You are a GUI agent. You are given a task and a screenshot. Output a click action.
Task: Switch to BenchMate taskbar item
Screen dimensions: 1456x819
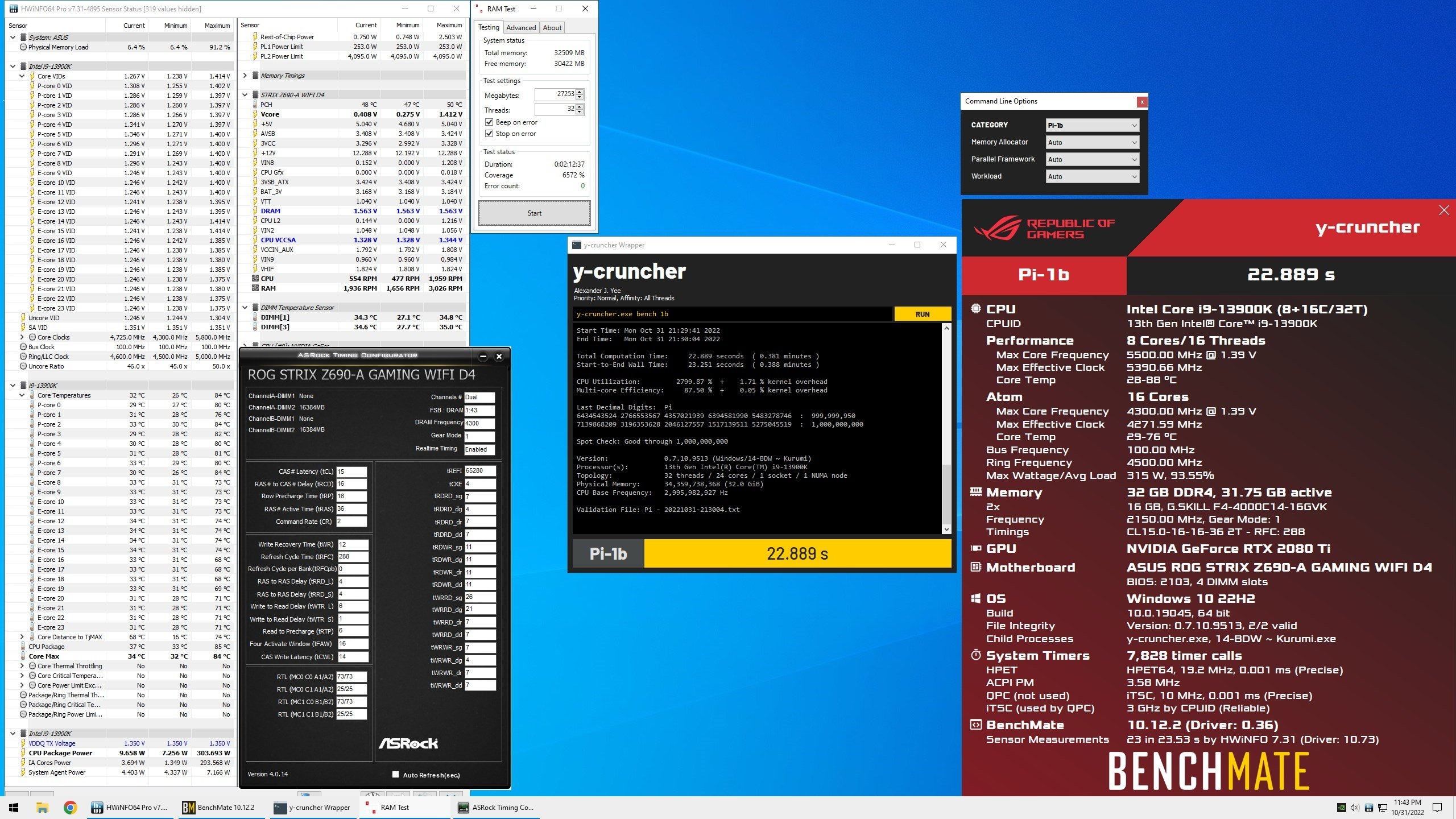pos(221,807)
